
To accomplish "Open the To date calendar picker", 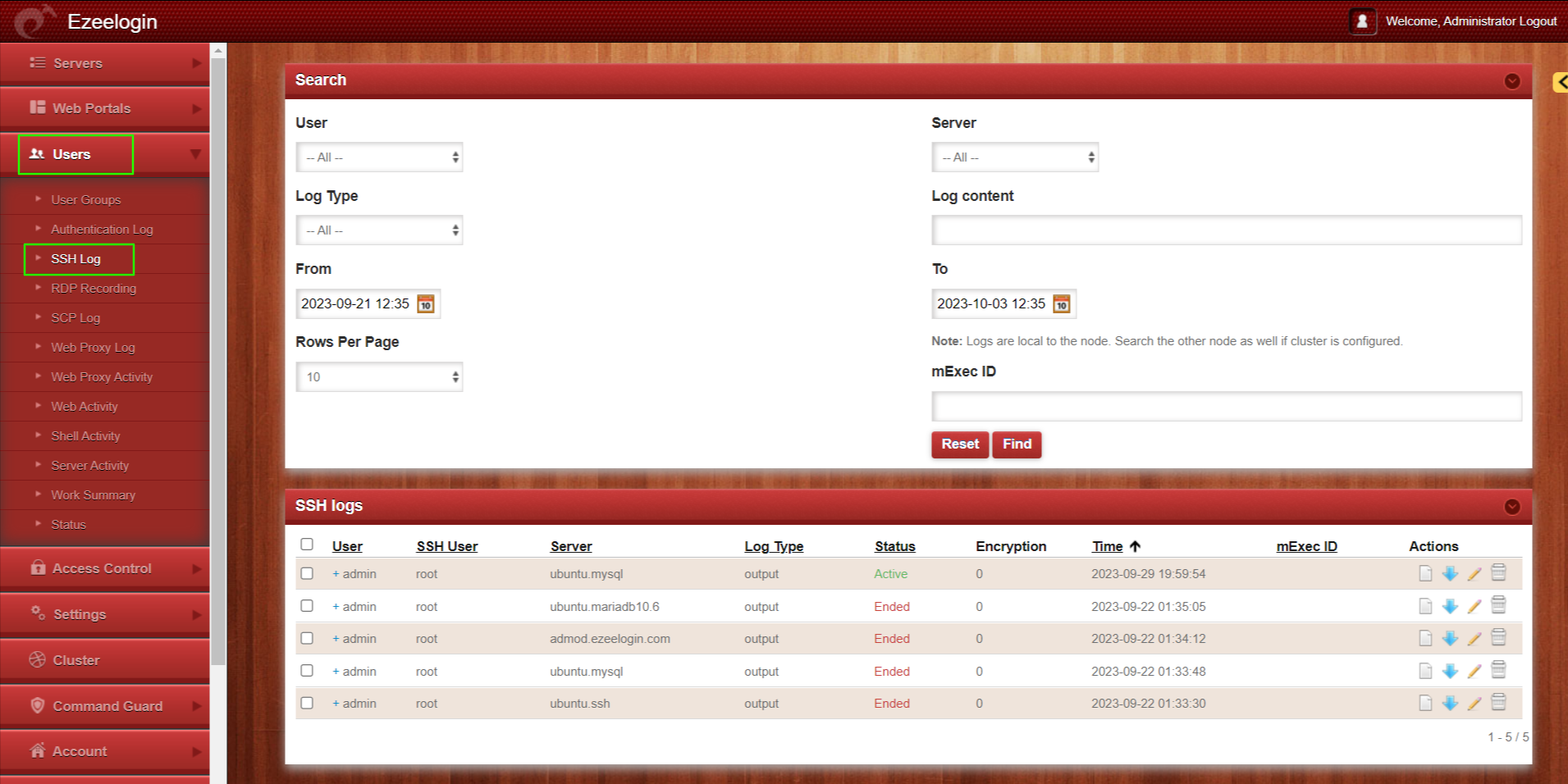I will [x=1061, y=303].
